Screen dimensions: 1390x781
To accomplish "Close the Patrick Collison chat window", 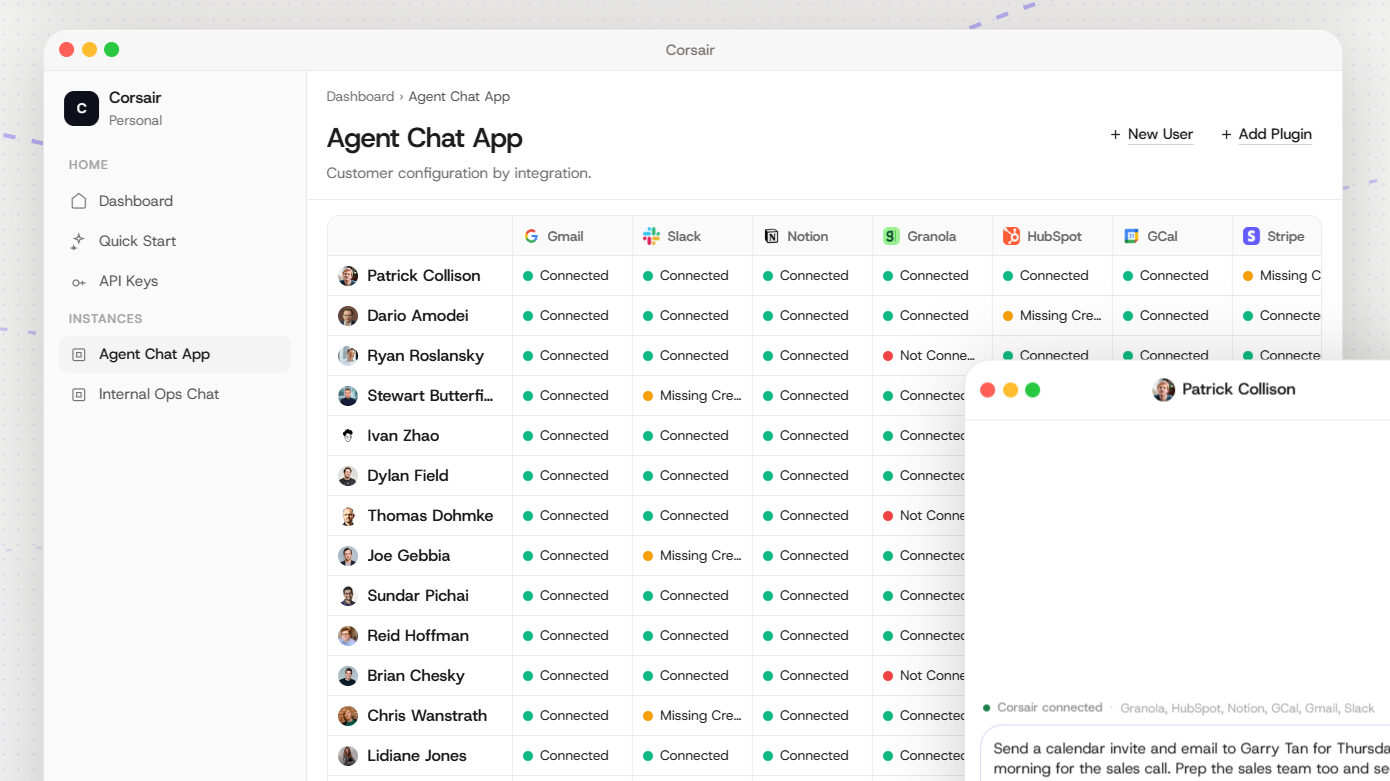I will pyautogui.click(x=988, y=390).
